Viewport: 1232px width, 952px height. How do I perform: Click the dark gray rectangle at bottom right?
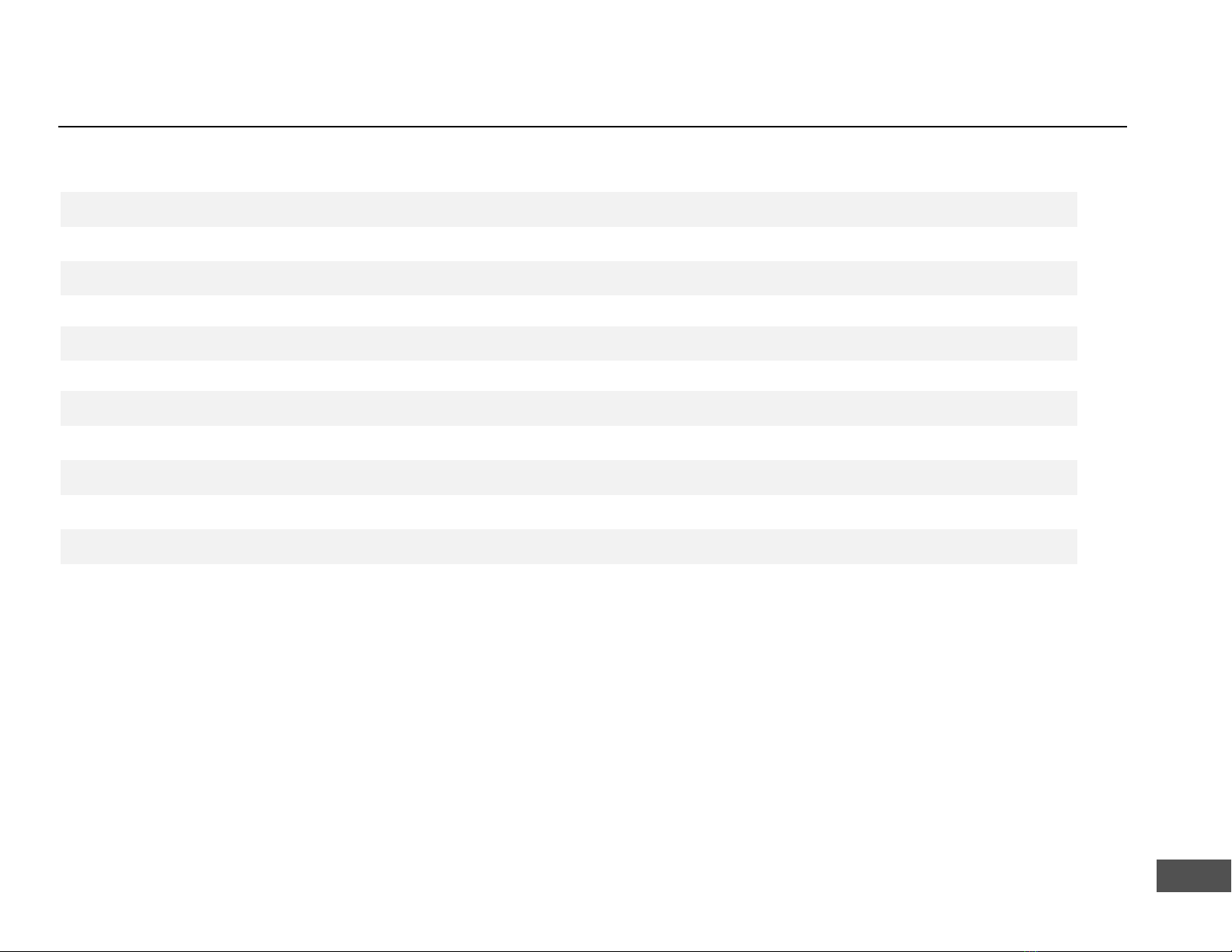(1194, 876)
